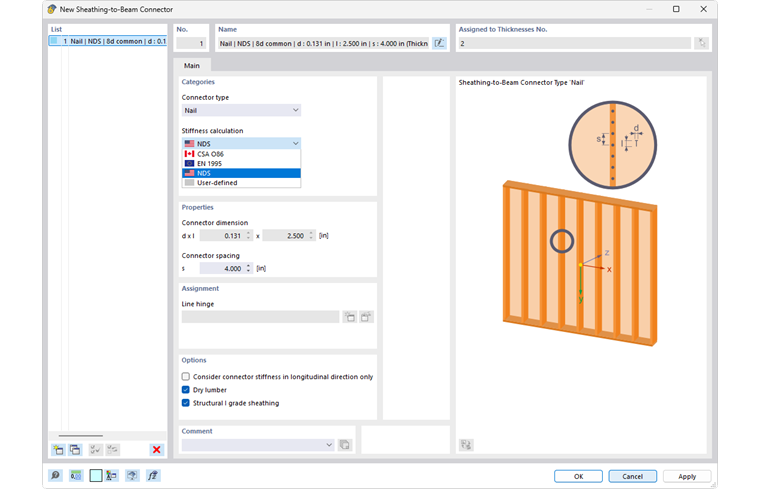Click the No. field showing 1
760x489 pixels.
[191, 43]
